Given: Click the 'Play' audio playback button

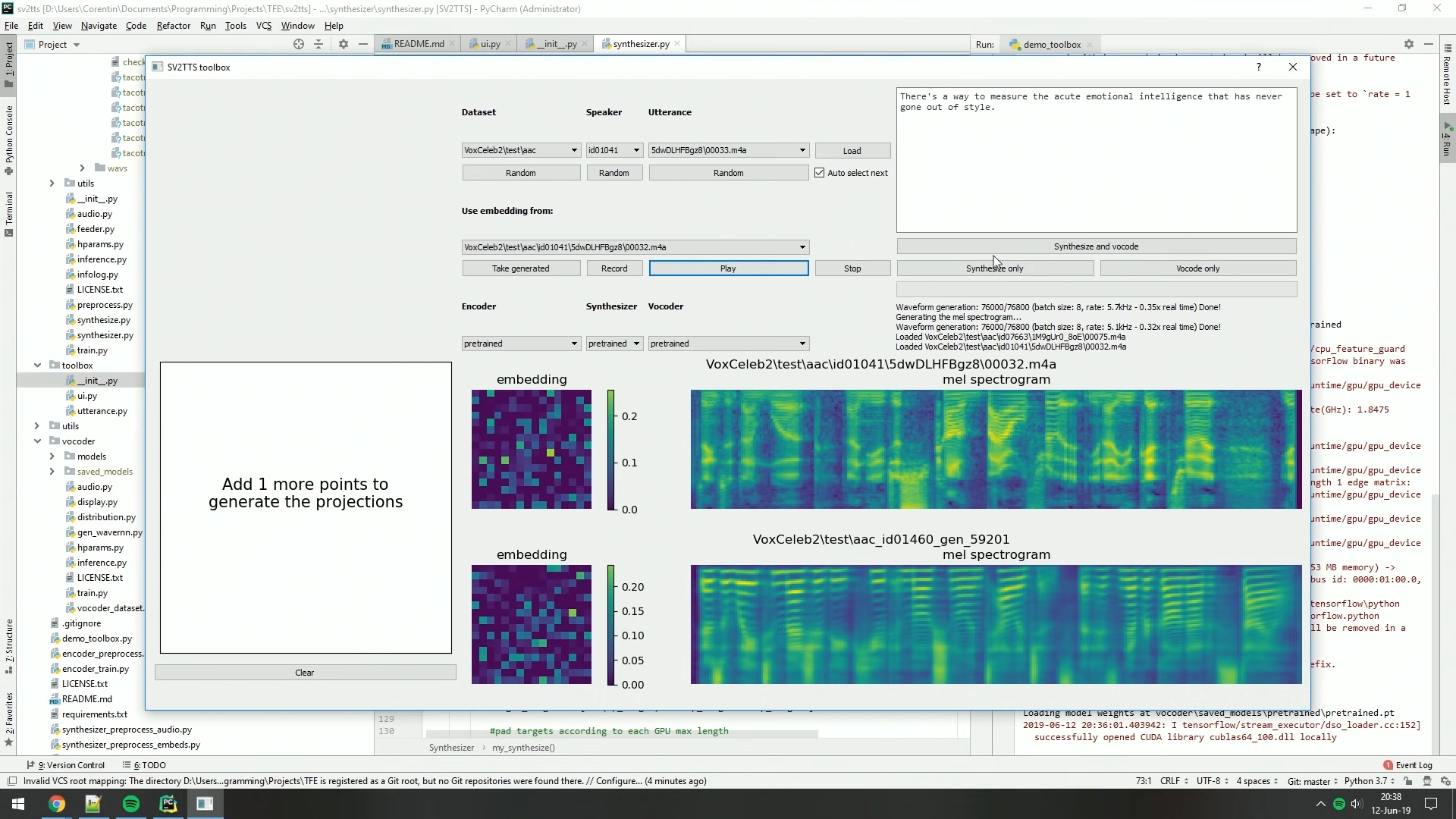Looking at the screenshot, I should pos(728,268).
